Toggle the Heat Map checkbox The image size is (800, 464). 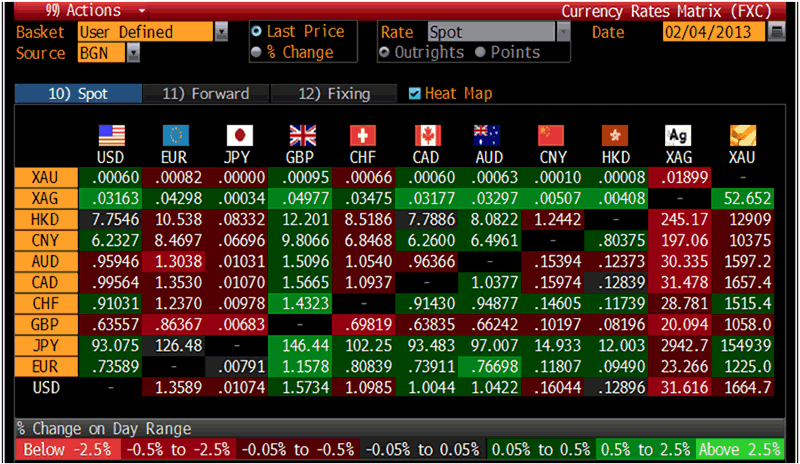coord(415,94)
